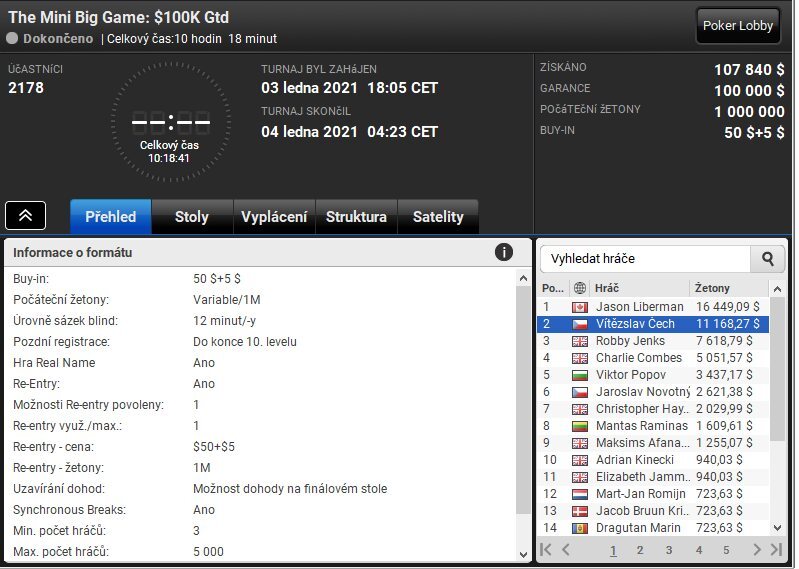Open page 3 of the player list
Viewport: 799px width, 569px height.
click(x=669, y=550)
